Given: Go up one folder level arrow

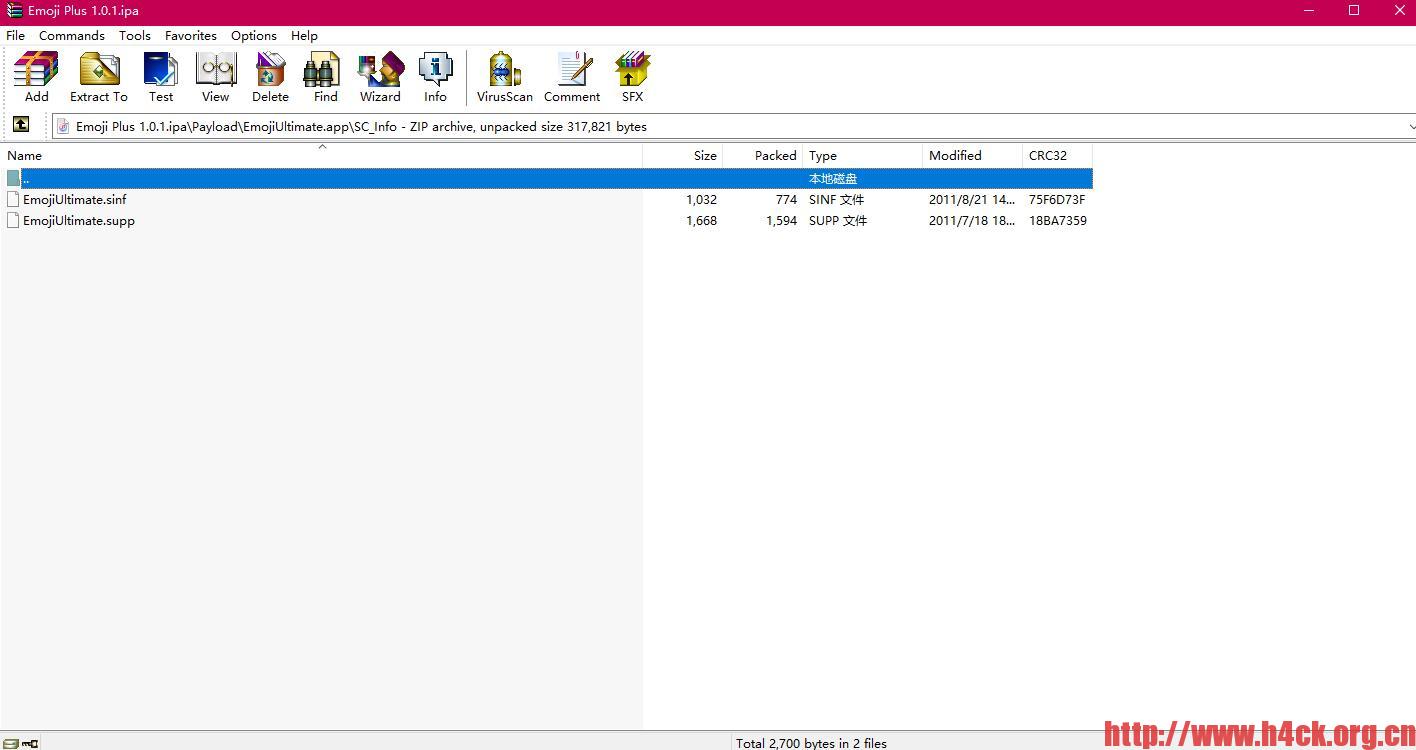Looking at the screenshot, I should coord(21,125).
